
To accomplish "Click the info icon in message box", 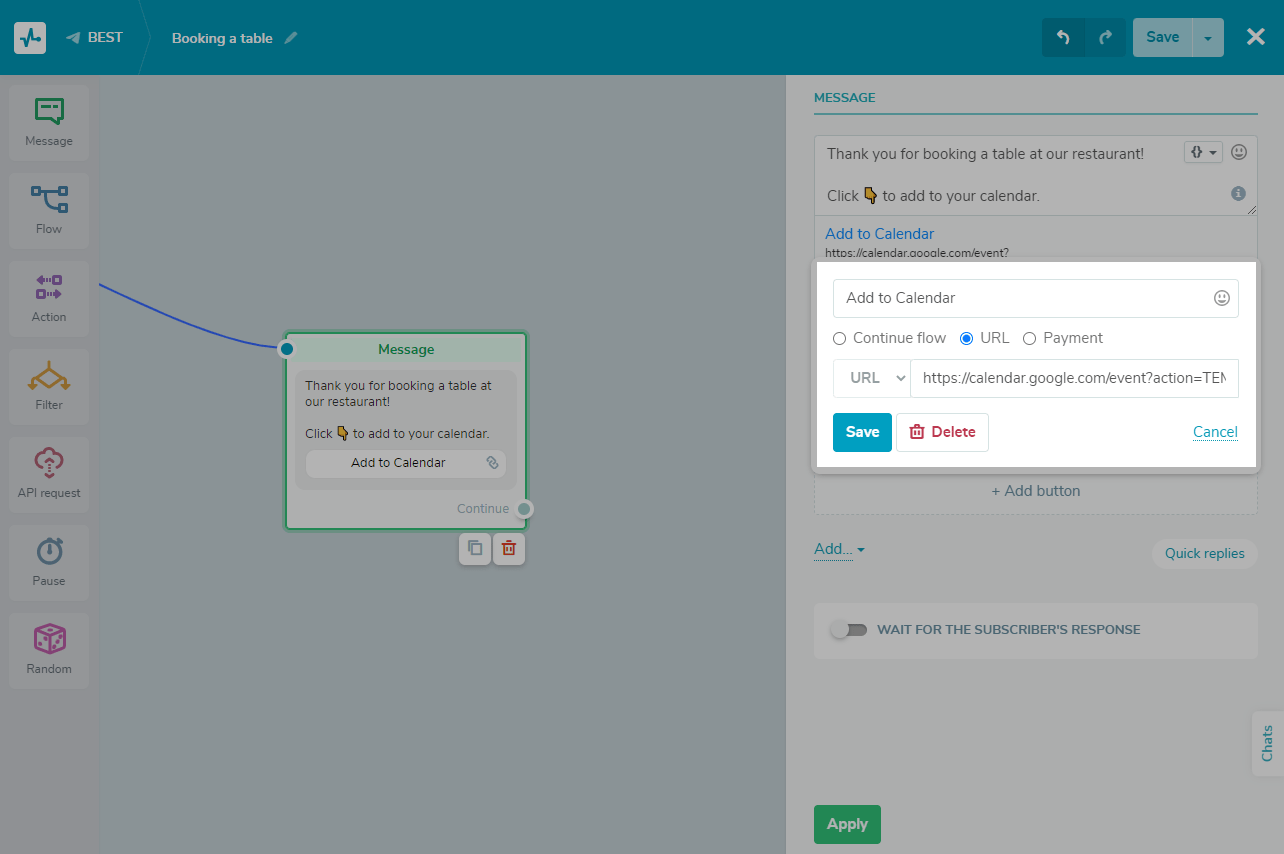I will tap(1238, 194).
